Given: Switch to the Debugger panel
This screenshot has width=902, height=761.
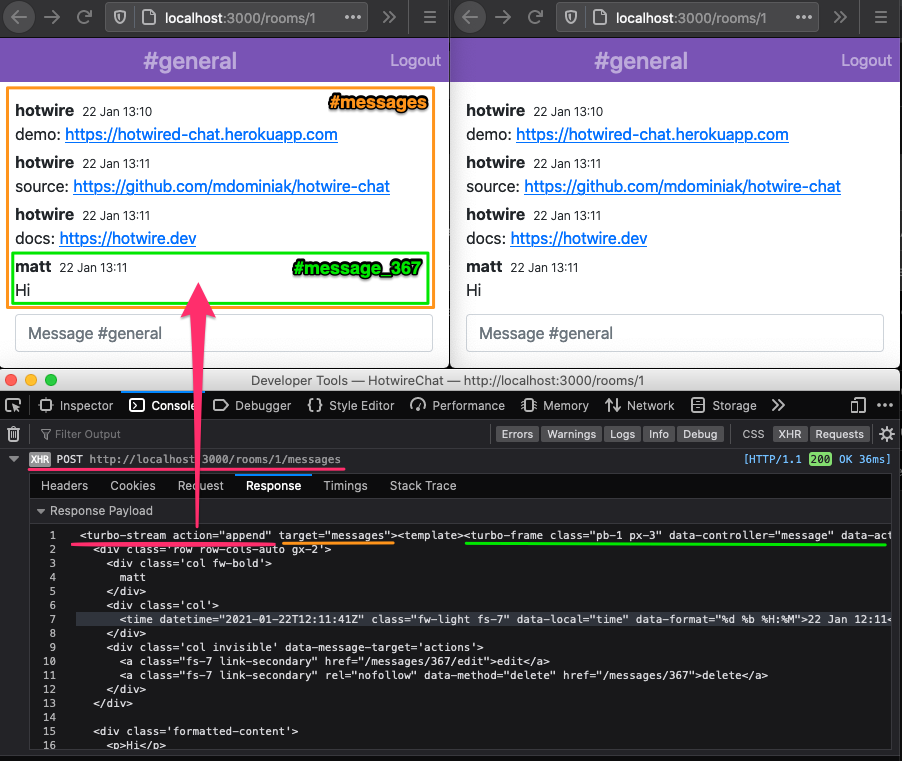Looking at the screenshot, I should (252, 406).
